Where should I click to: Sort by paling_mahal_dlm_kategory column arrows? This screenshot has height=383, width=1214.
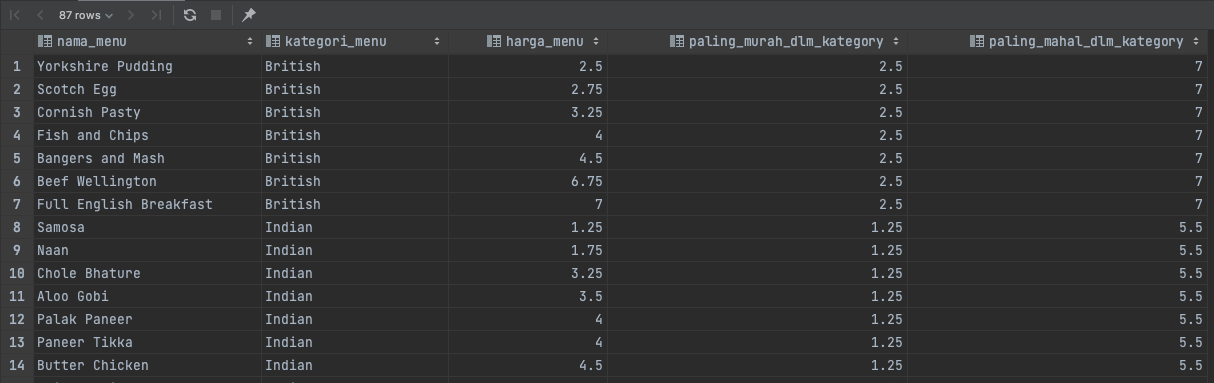1196,42
